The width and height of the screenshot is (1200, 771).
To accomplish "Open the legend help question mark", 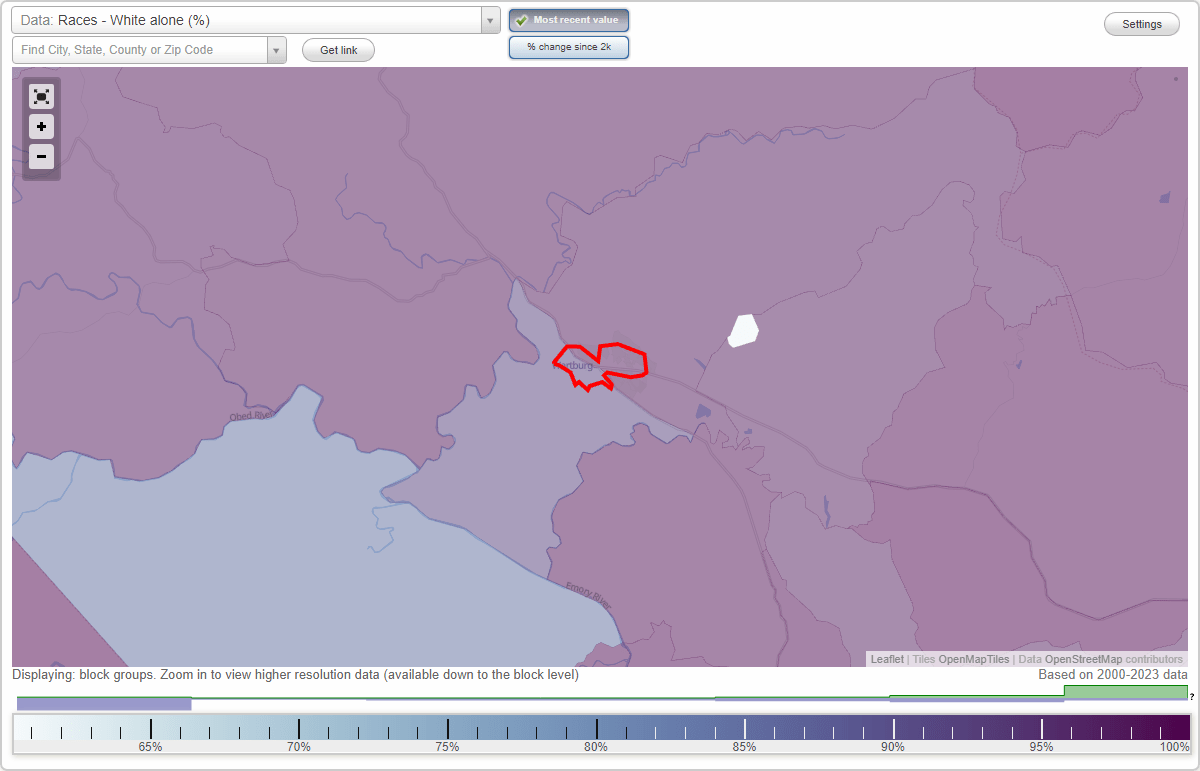I will 1192,698.
